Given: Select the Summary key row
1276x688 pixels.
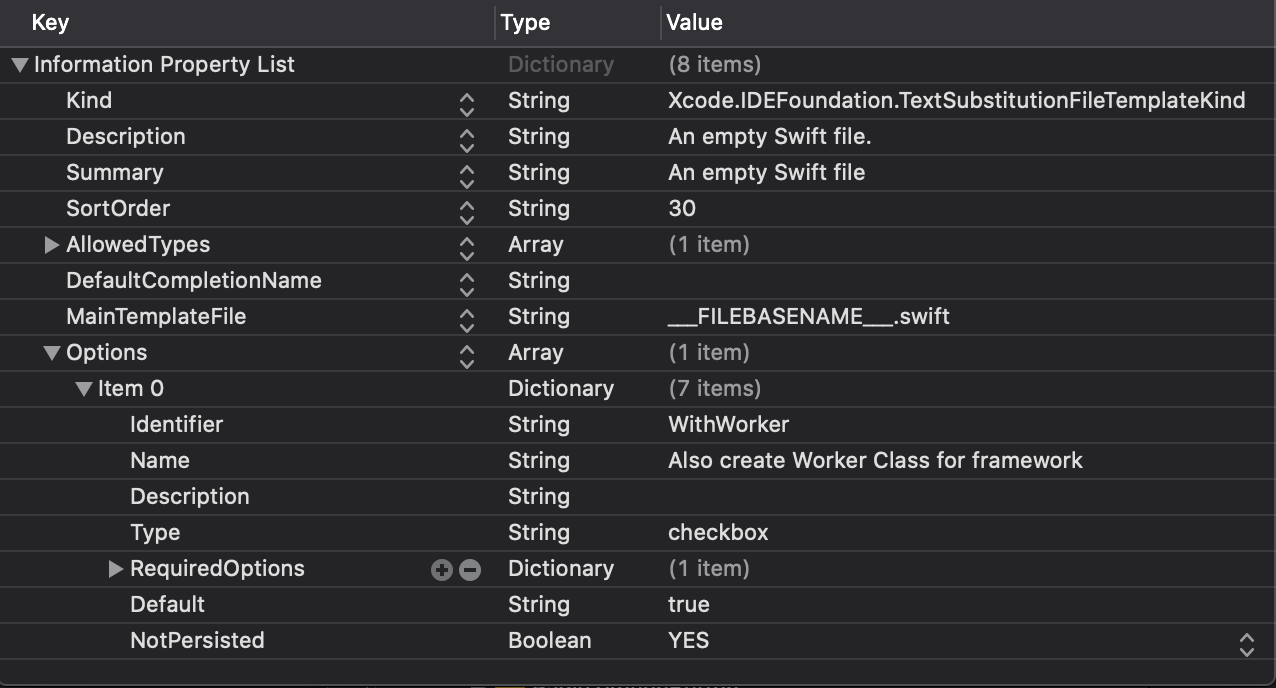Looking at the screenshot, I should [x=114, y=173].
